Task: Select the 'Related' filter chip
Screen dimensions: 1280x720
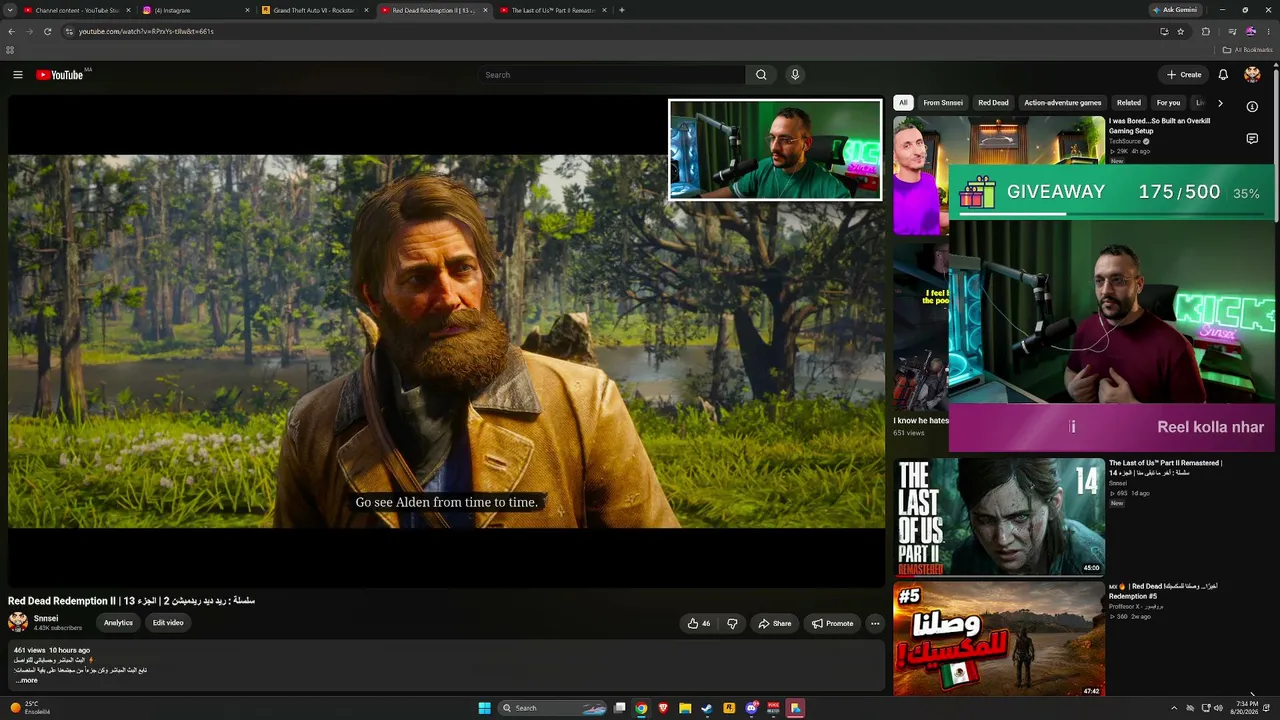Action: [1129, 103]
